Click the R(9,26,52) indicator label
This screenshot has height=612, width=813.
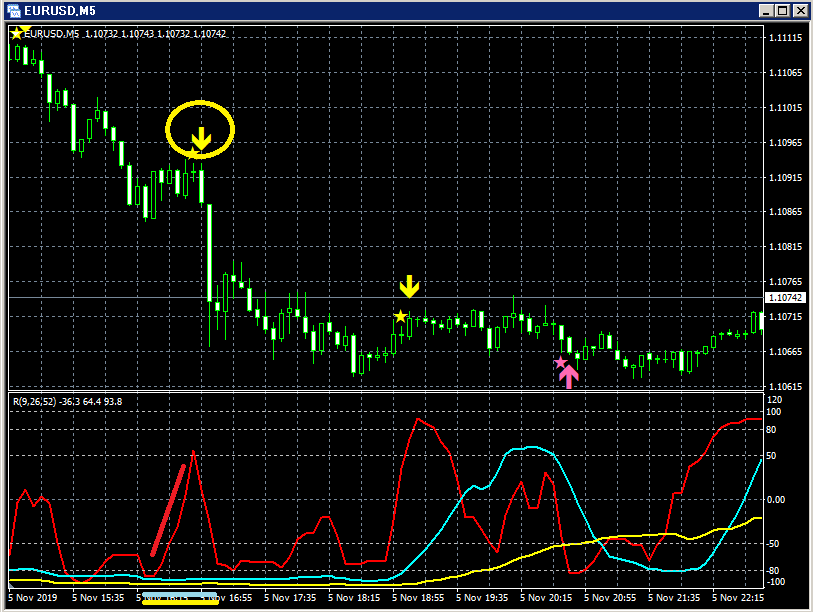[67, 401]
